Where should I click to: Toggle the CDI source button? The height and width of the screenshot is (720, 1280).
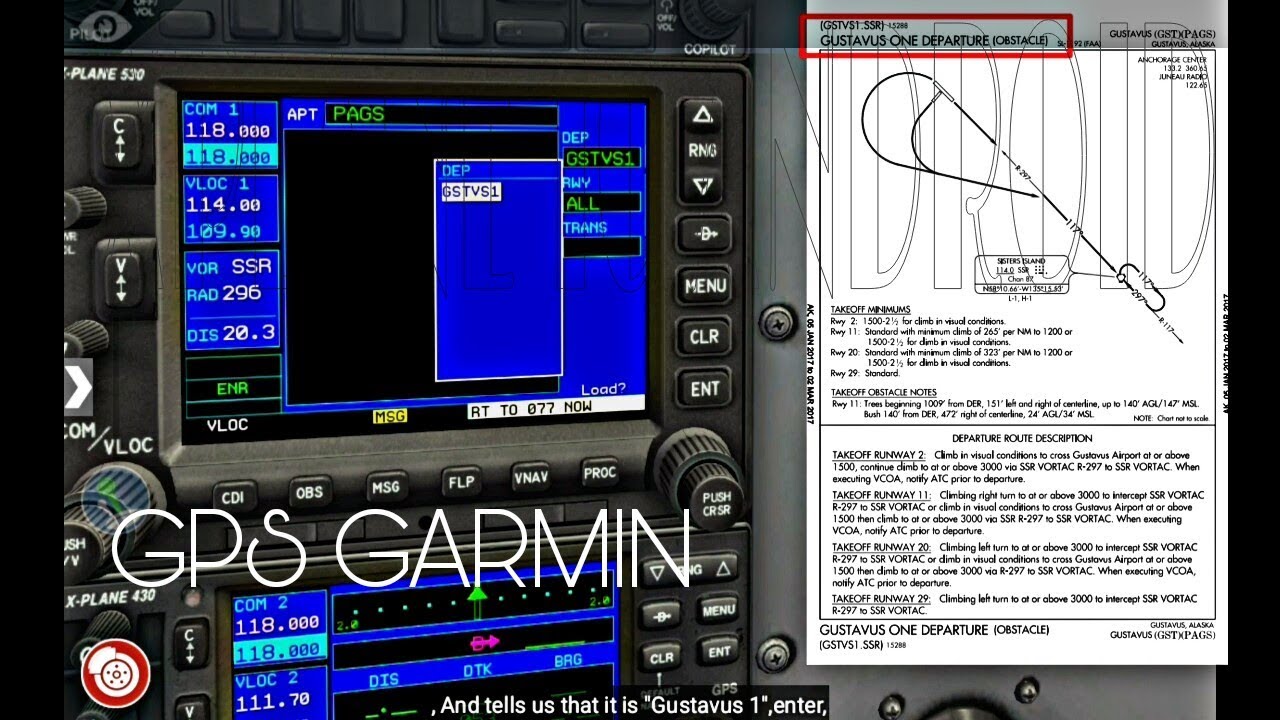tap(233, 497)
